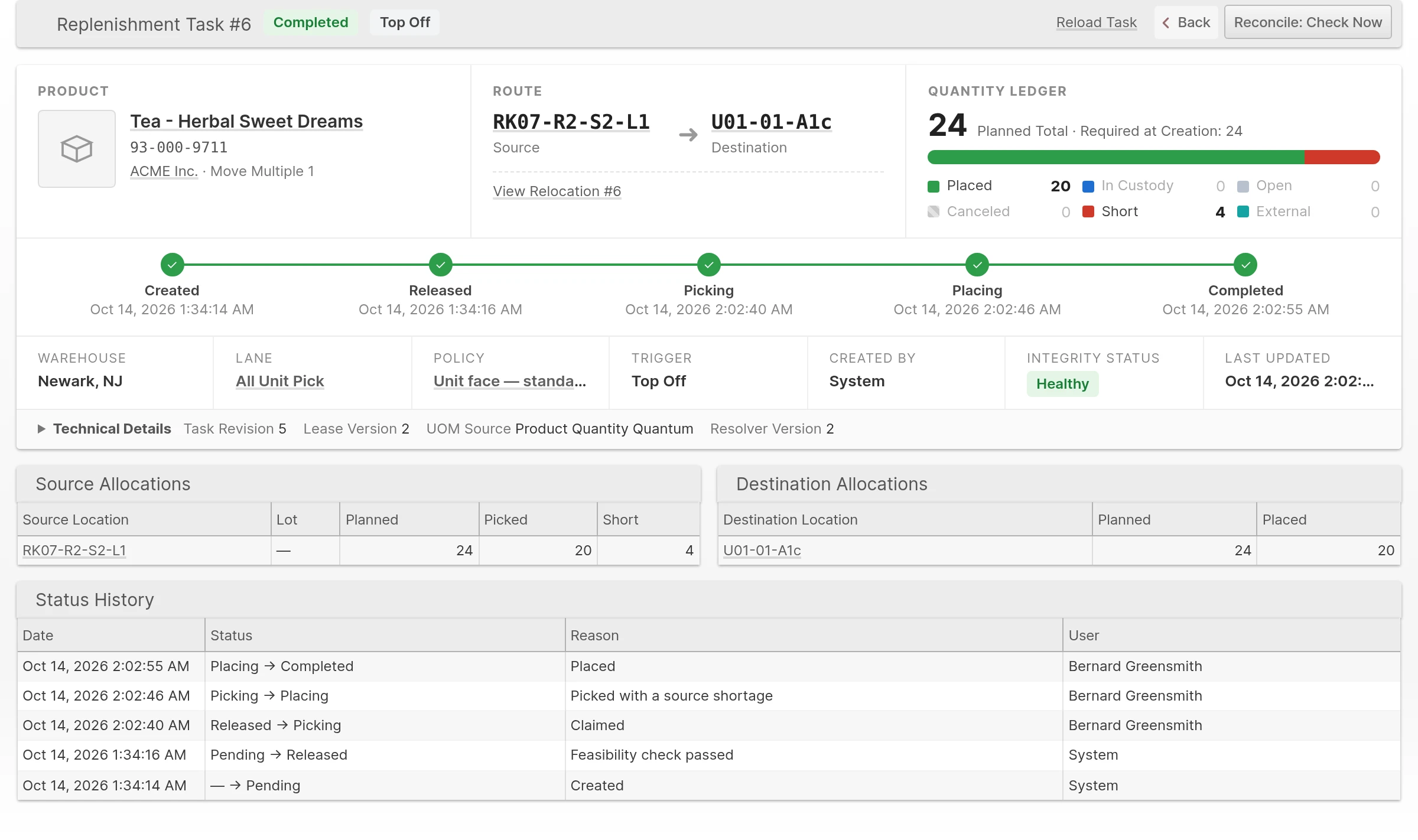Click the quantity ledger progress bar
The image size is (1418, 840).
pyautogui.click(x=1153, y=157)
